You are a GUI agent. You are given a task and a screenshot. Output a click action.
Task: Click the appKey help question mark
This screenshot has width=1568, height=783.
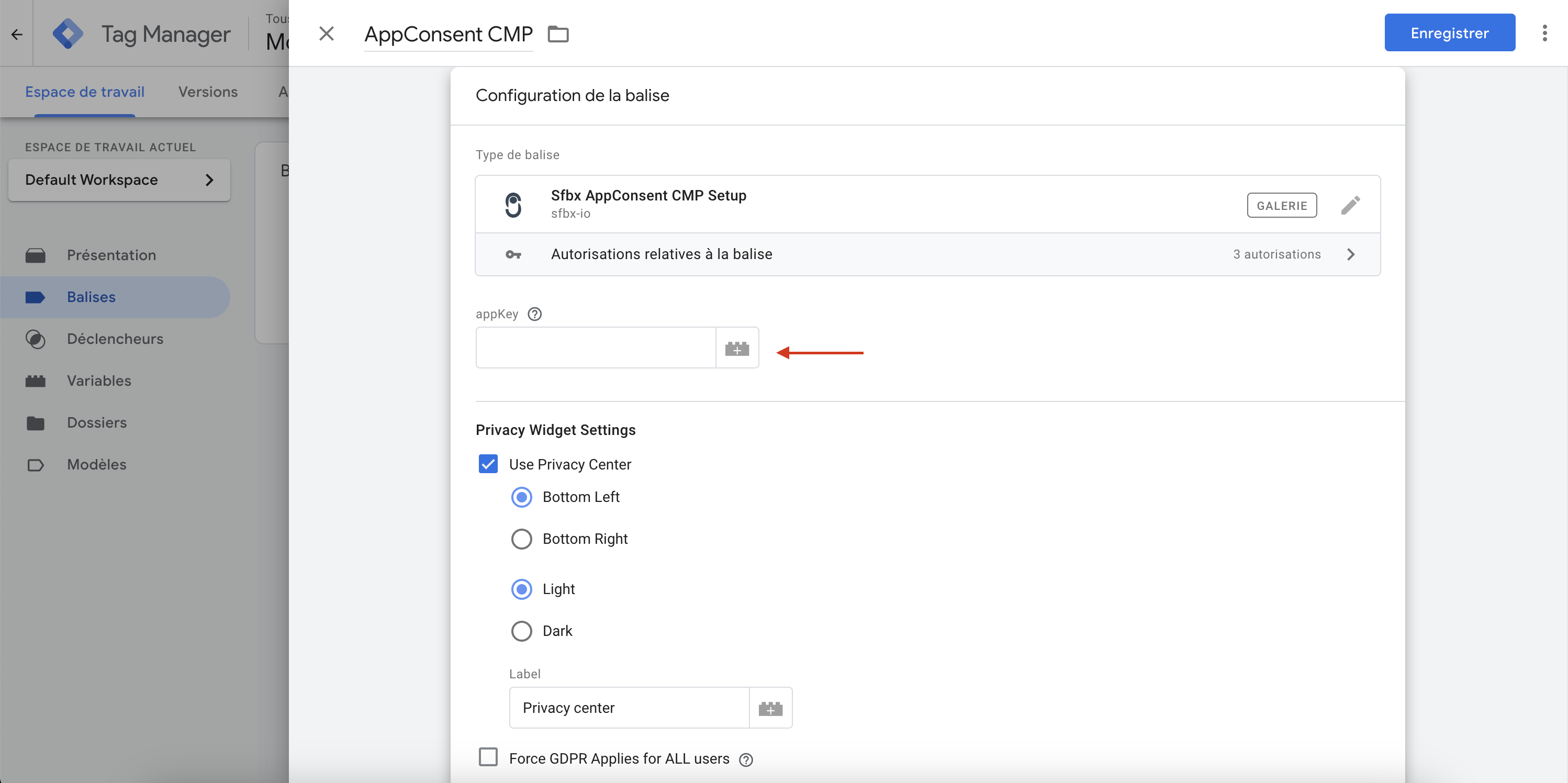coord(534,314)
